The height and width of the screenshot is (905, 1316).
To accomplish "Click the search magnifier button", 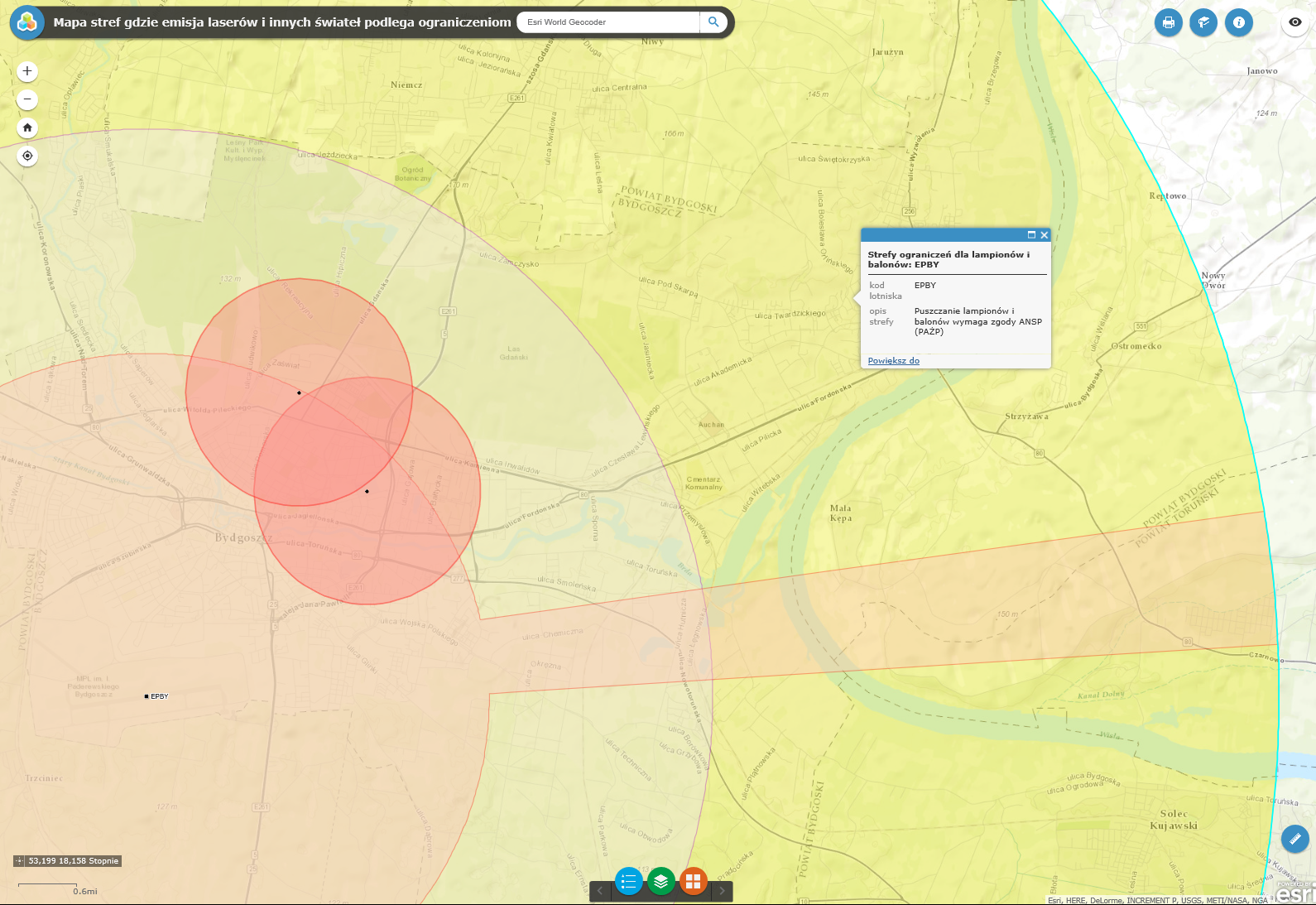I will (x=713, y=22).
